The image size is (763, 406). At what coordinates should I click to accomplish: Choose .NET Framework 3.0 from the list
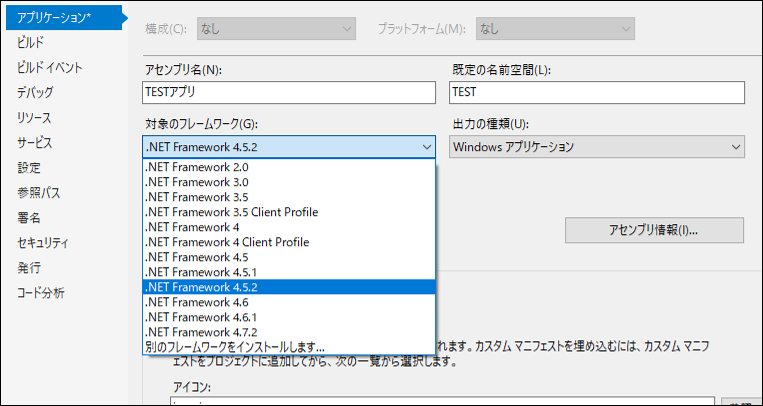pos(289,182)
